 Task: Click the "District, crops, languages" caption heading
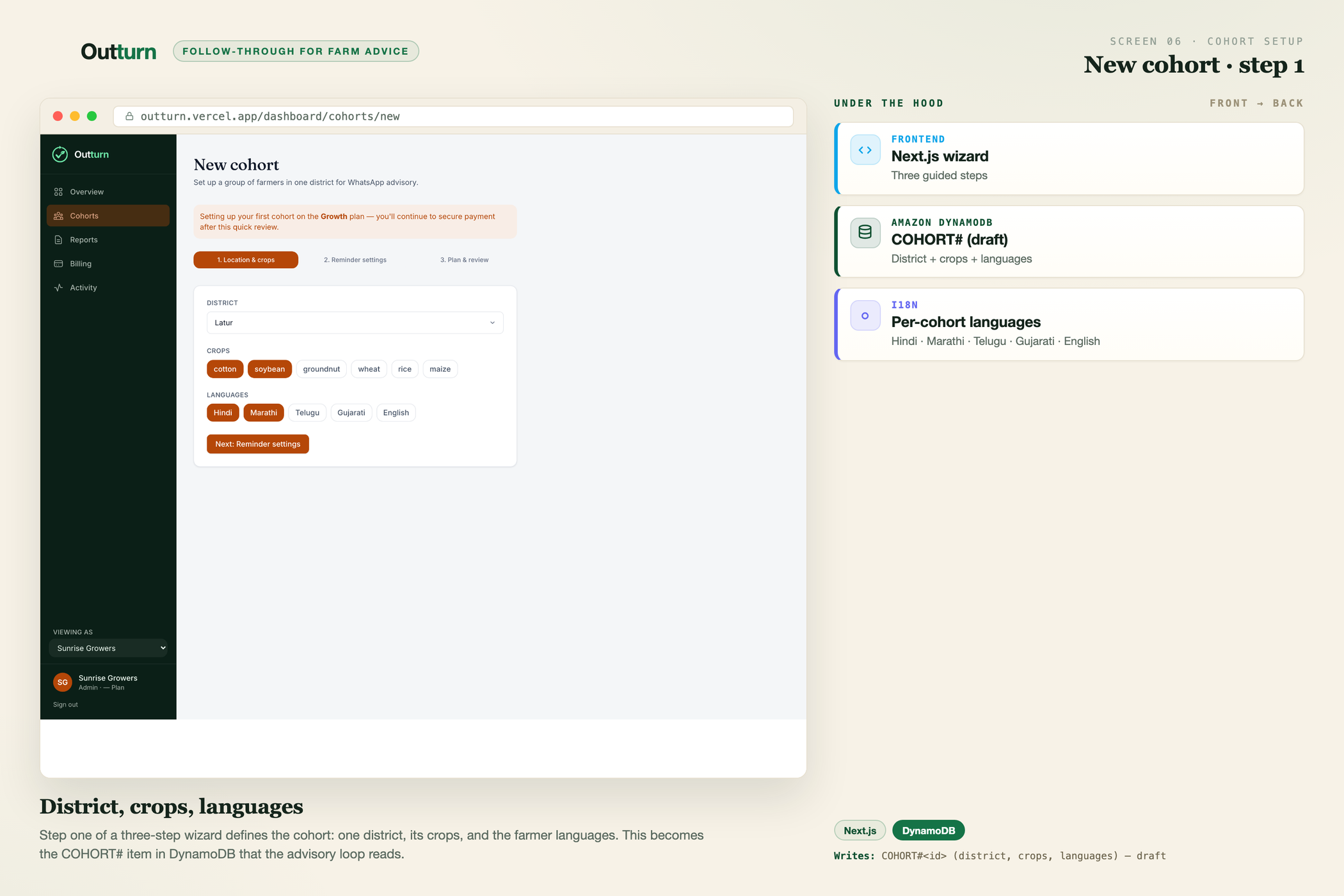(172, 806)
